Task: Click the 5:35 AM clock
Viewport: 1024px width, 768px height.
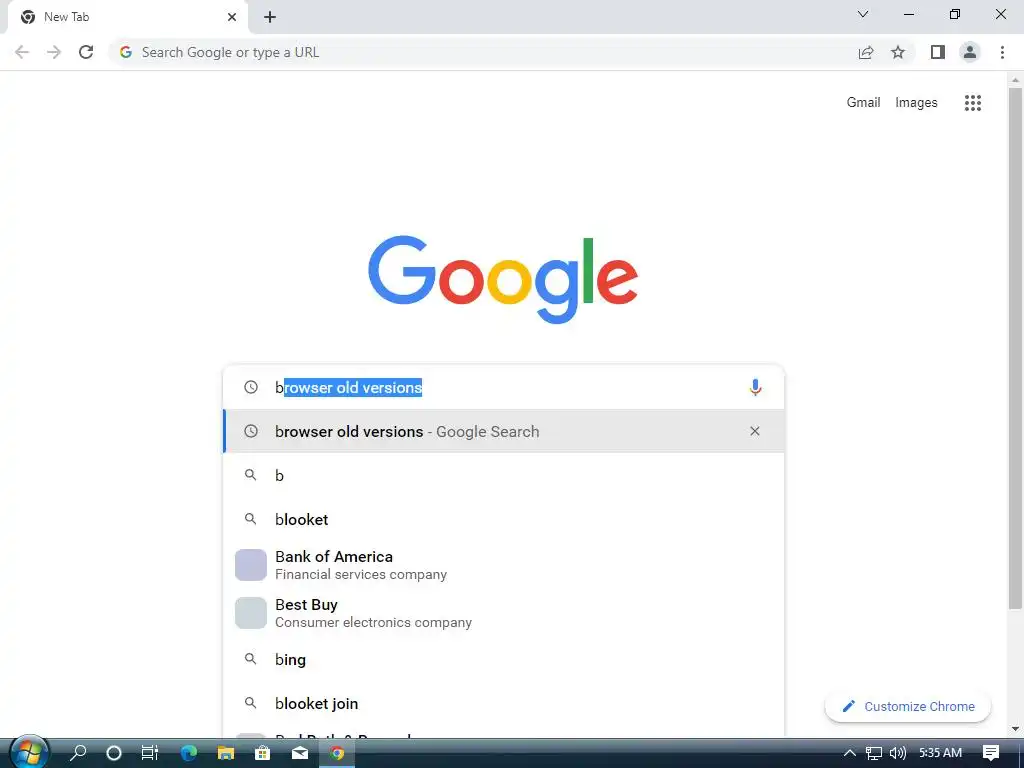Action: (x=940, y=753)
